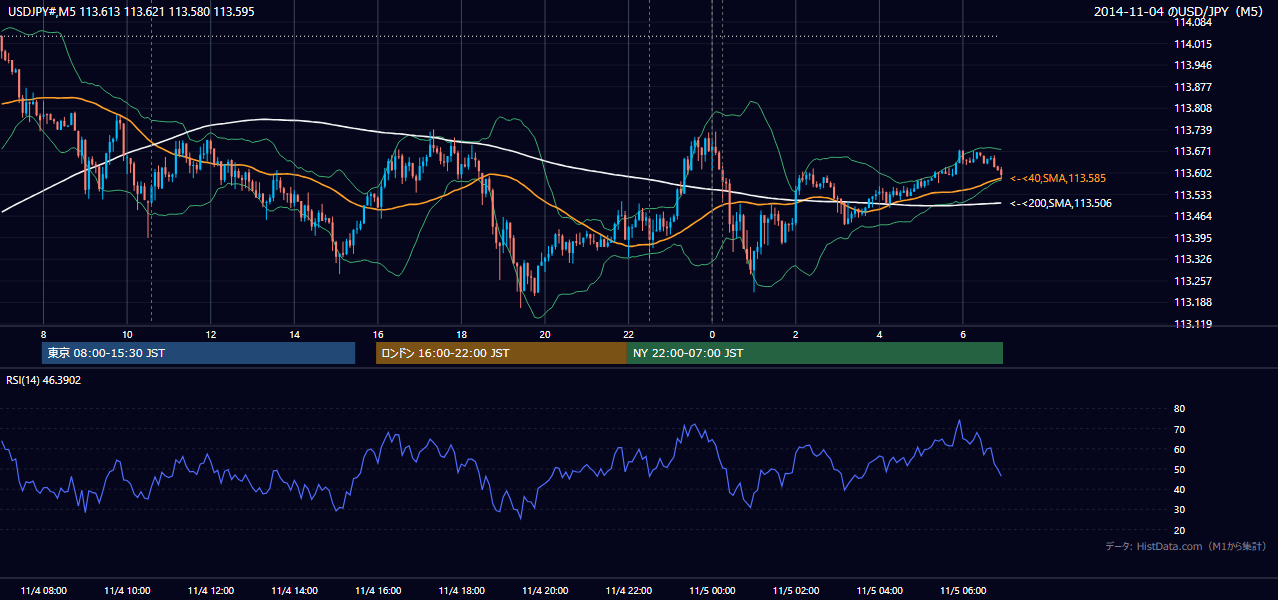Click the NY 22:00-07:00 JST session bar
Viewport: 1278px width, 600px height.
[815, 353]
